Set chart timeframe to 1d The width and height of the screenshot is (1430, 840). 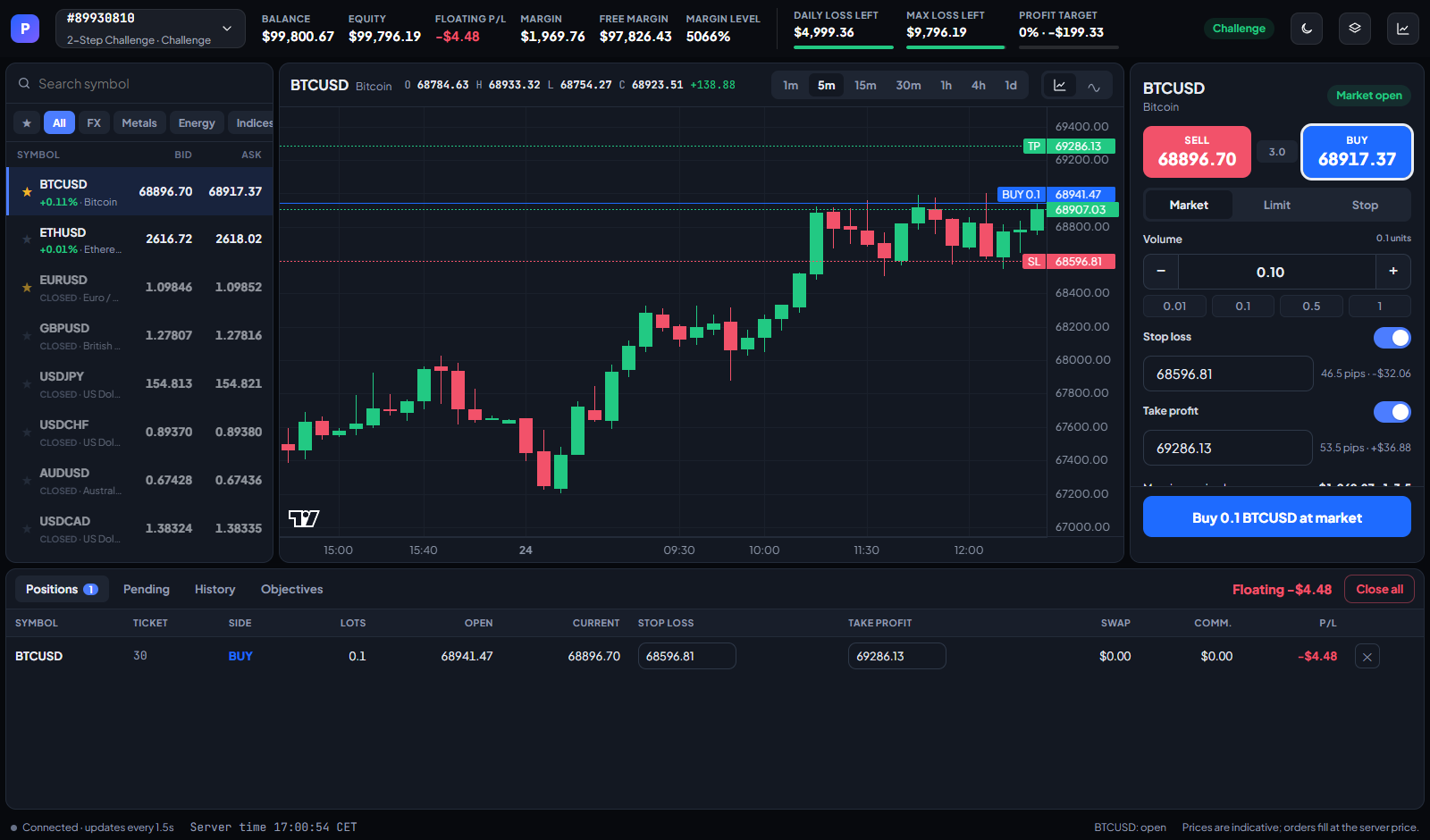[x=1011, y=86]
